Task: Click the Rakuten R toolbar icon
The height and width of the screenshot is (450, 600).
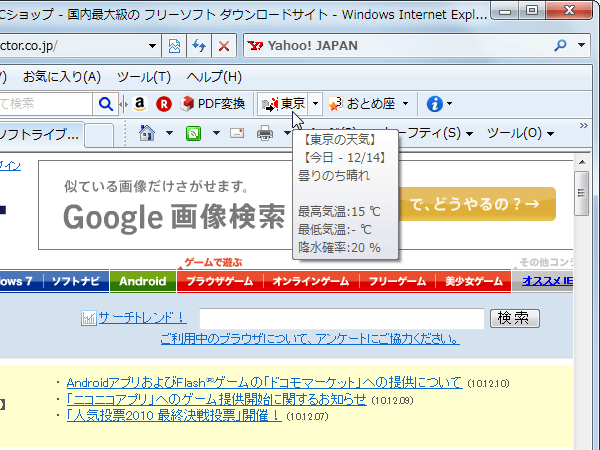Action: pos(164,104)
